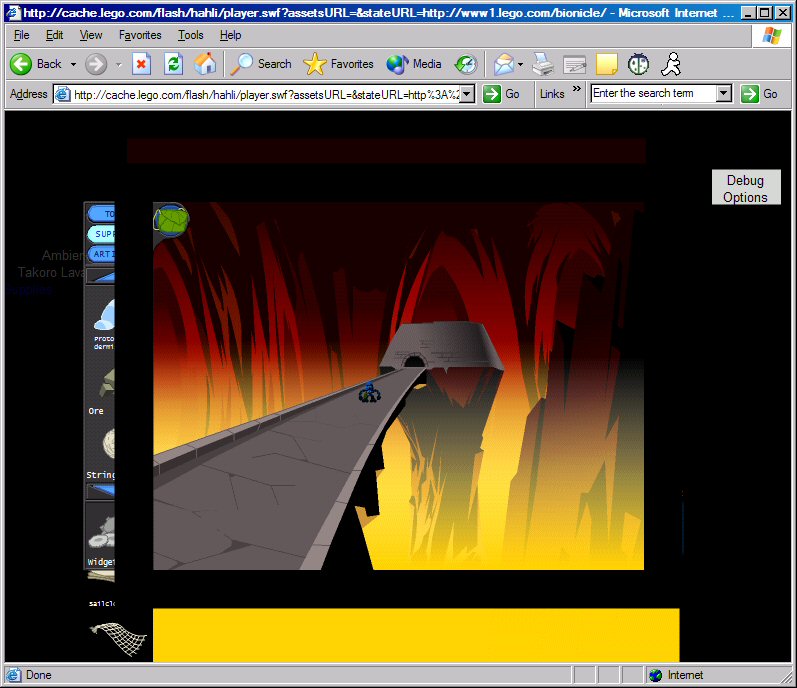
Task: Select the Widgets inventory item
Action: pos(102,540)
